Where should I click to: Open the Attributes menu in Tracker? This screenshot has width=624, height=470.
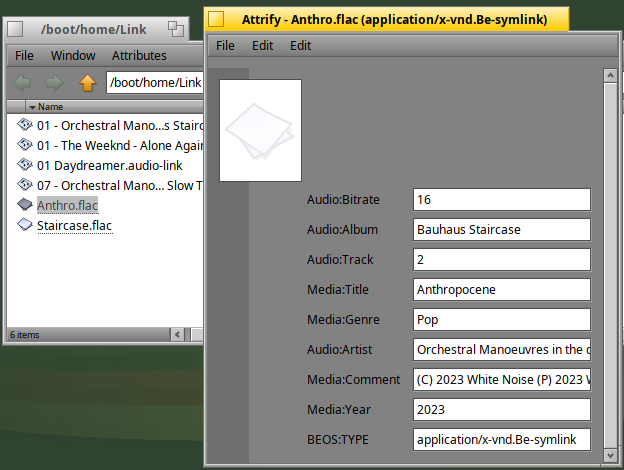coord(139,55)
